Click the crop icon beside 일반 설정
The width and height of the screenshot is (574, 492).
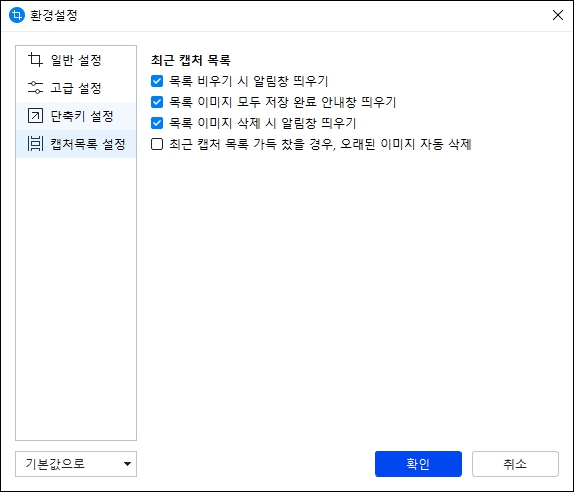35,60
